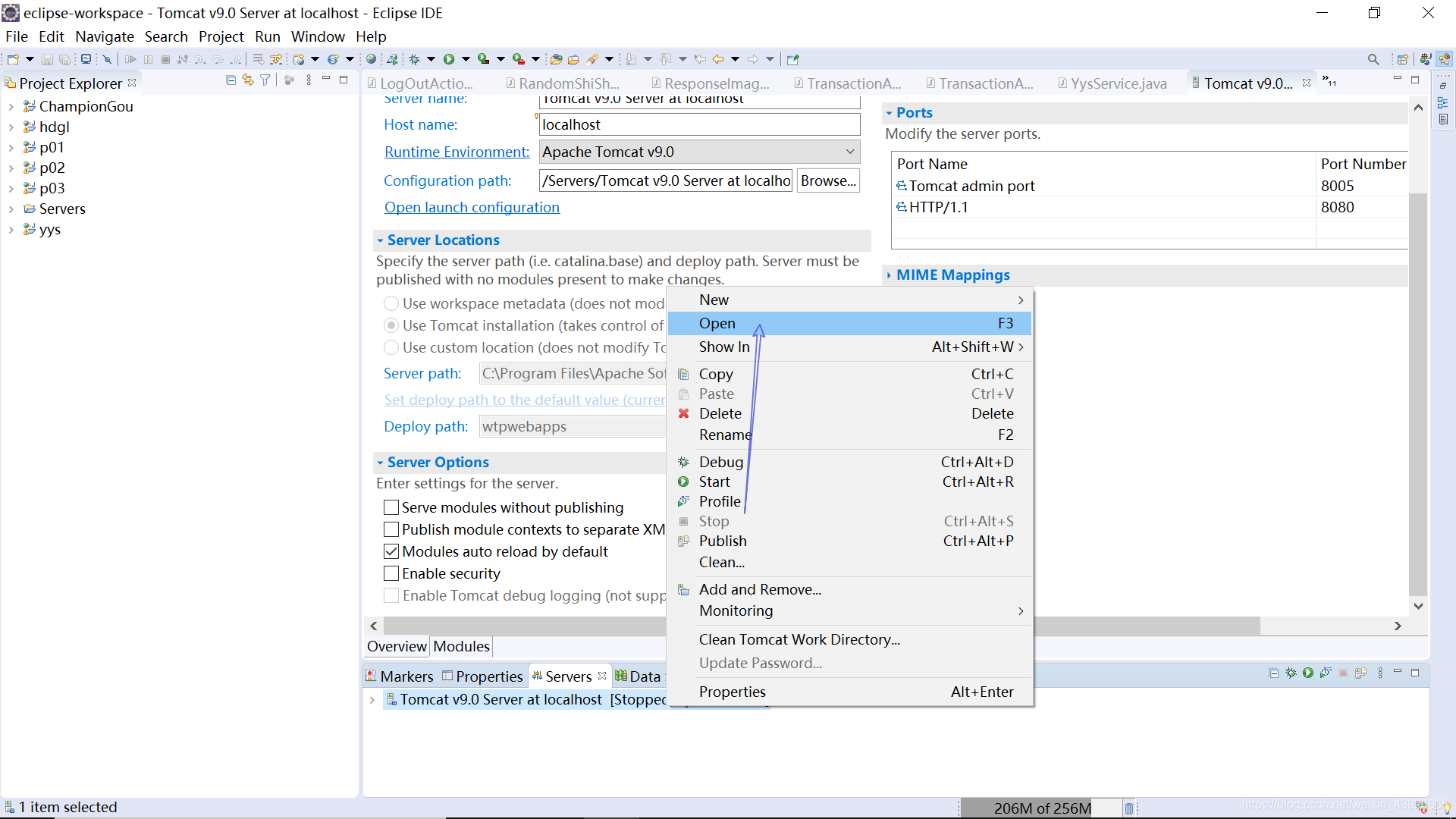Check the Enable security option
Image resolution: width=1456 pixels, height=819 pixels.
391,573
